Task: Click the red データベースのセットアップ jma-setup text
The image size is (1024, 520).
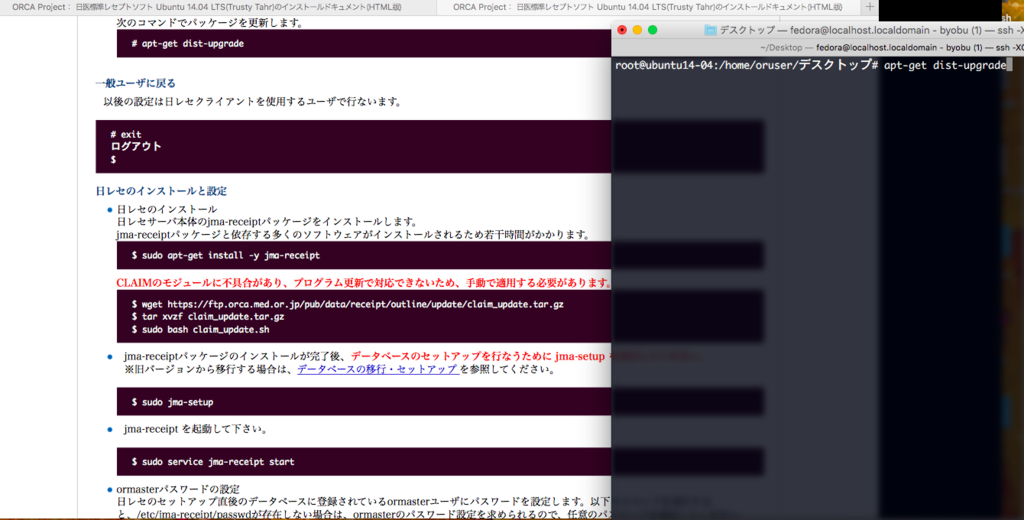Action: click(477, 357)
